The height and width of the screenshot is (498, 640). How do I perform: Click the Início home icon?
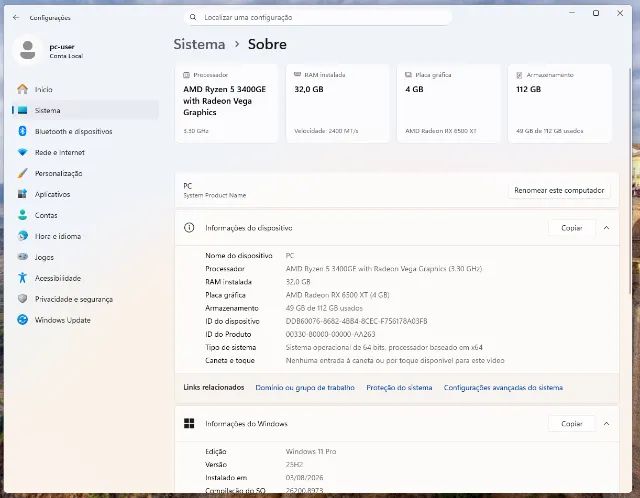[22, 89]
